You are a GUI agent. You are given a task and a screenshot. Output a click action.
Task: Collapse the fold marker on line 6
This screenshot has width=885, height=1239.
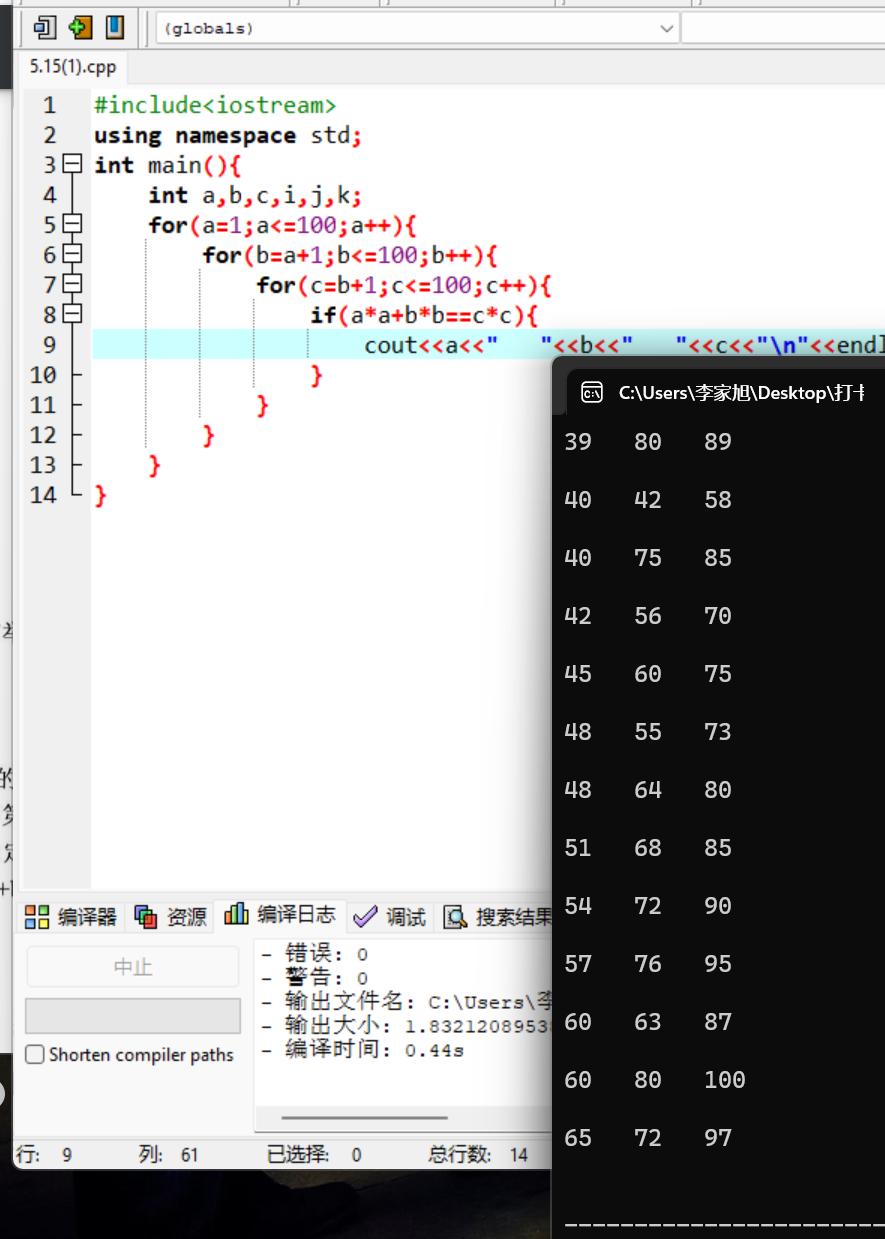72,254
